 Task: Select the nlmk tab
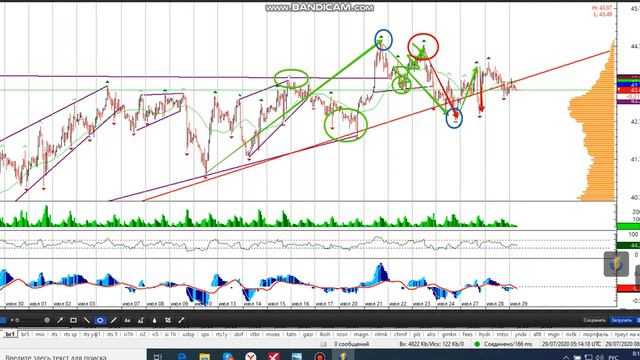(x=381, y=334)
